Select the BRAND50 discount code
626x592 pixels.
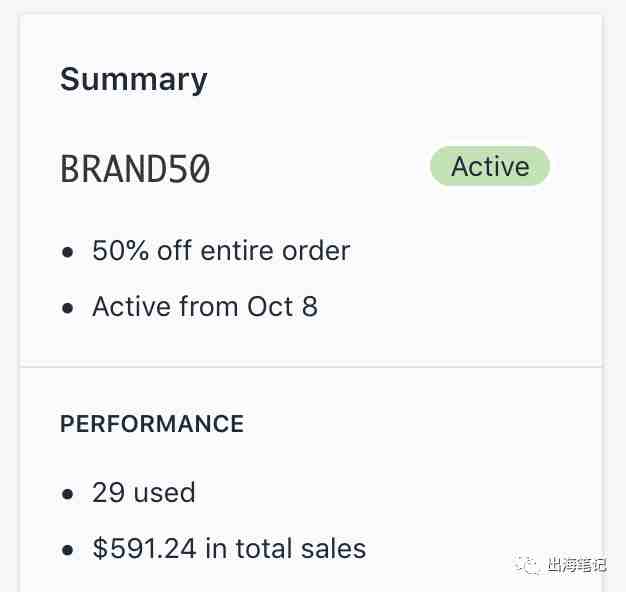pos(135,168)
